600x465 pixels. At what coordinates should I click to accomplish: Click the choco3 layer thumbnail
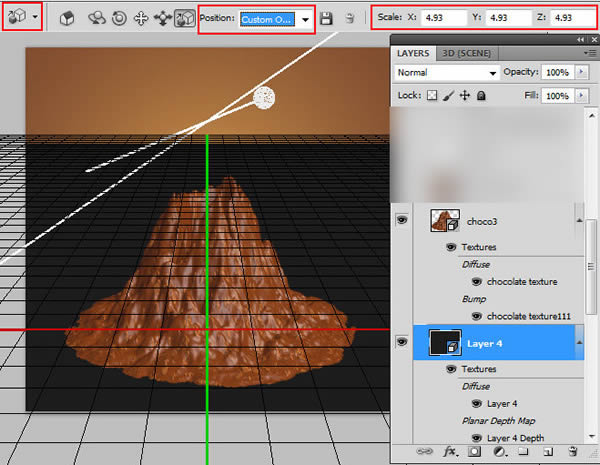pyautogui.click(x=445, y=220)
